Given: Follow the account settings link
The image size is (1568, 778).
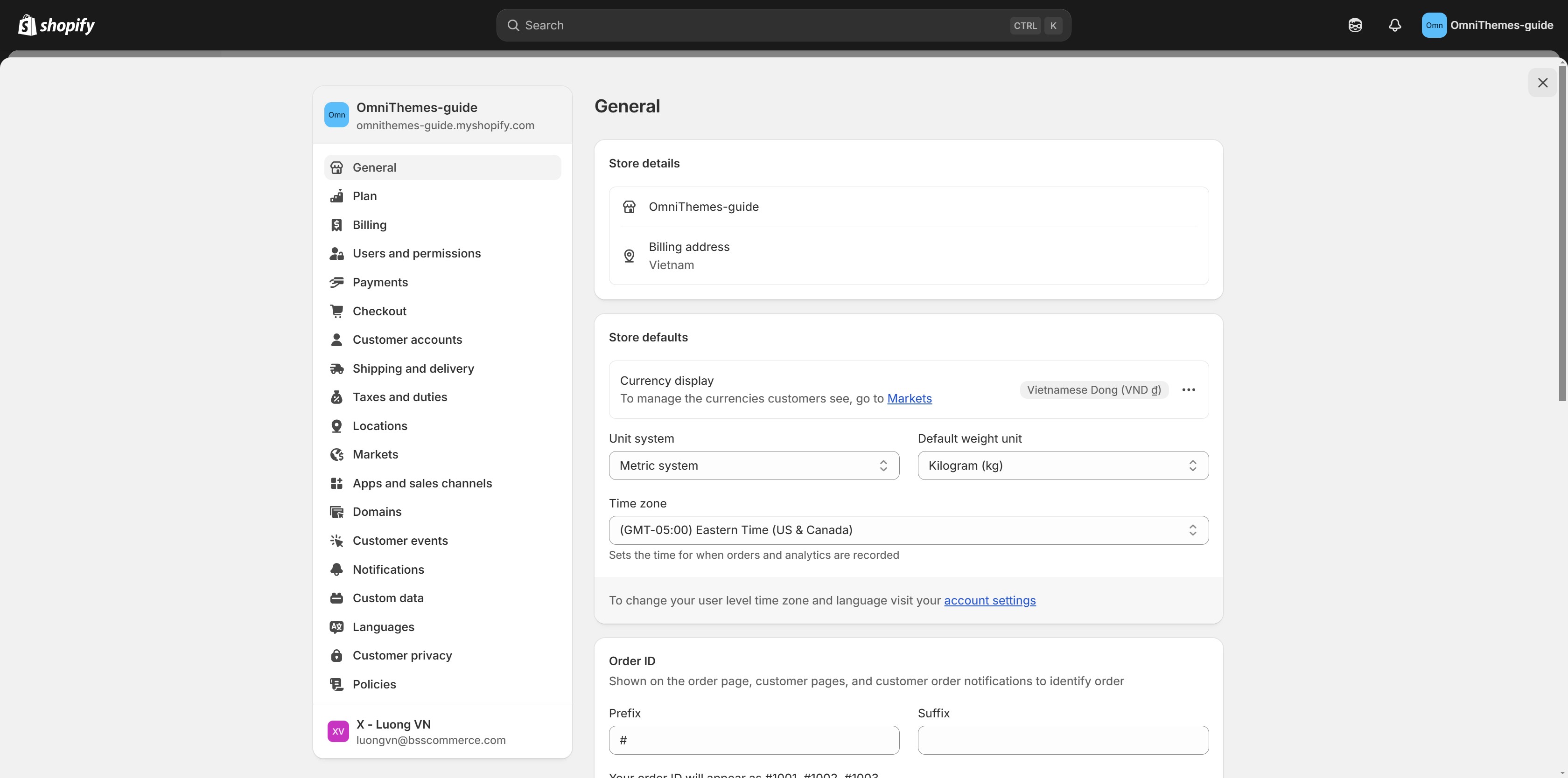Looking at the screenshot, I should pyautogui.click(x=990, y=600).
